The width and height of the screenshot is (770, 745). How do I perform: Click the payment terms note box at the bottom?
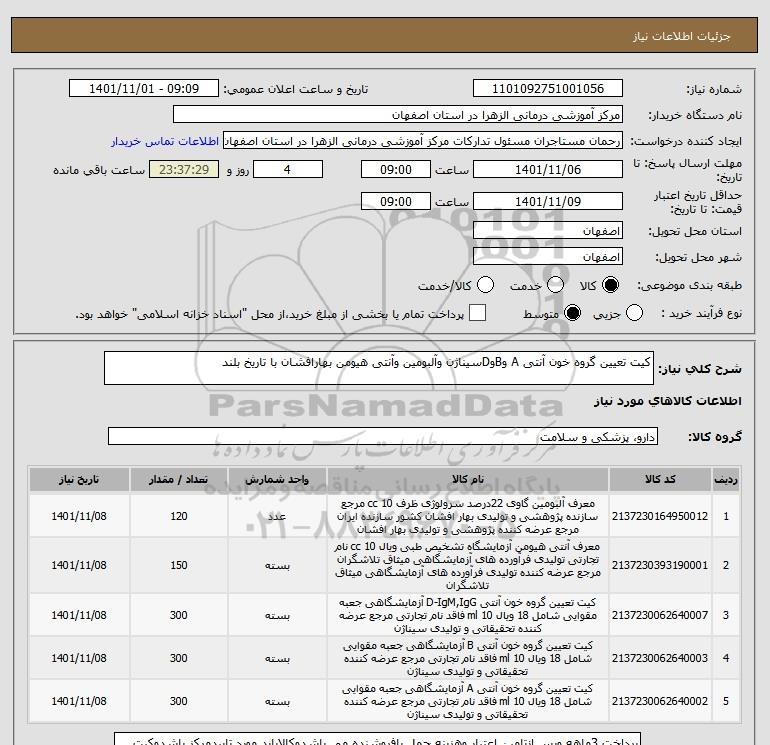378,739
